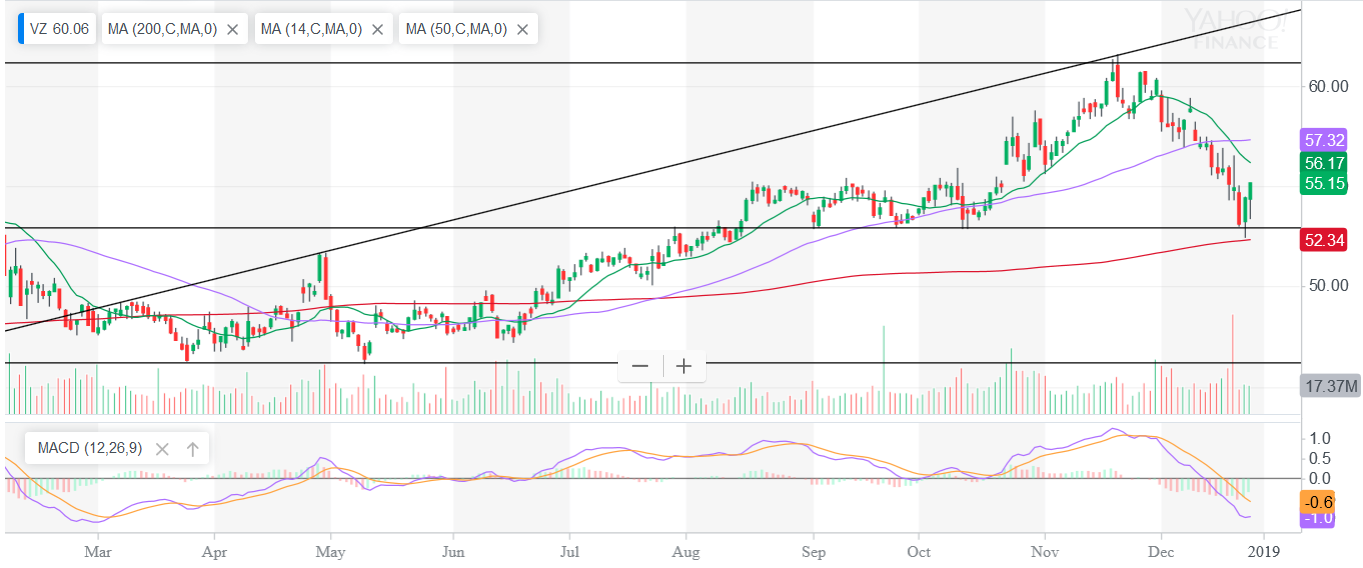Screen dimensions: 1363x568
Task: Close the MACD (12,26,9) panel
Action: coord(162,449)
